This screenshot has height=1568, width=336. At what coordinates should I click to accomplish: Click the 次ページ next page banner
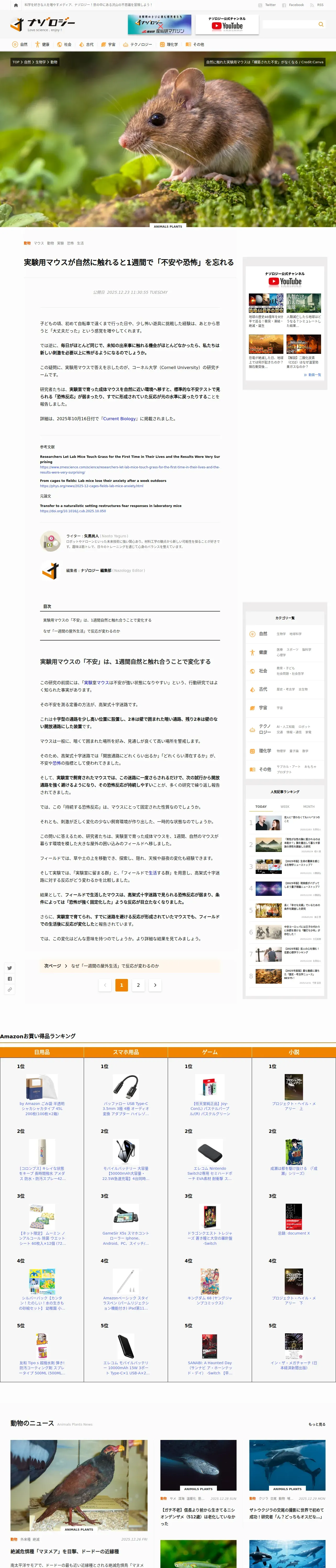pos(130,965)
